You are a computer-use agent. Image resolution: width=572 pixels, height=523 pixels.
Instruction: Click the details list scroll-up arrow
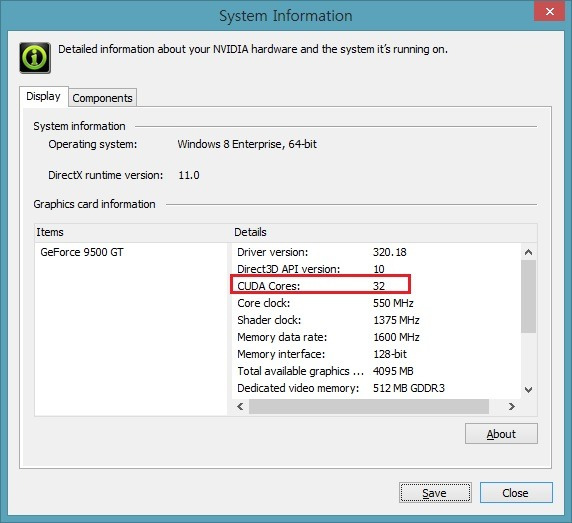[x=528, y=252]
